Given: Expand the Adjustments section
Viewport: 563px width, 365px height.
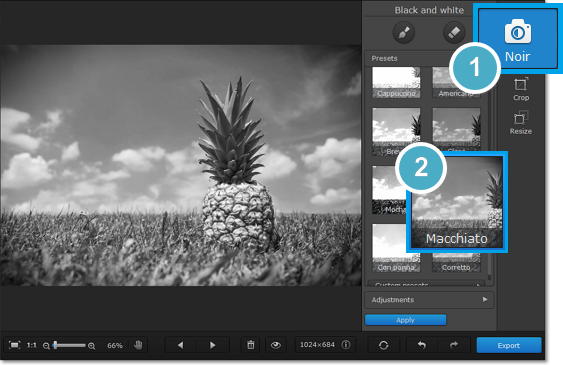Looking at the screenshot, I should coord(429,300).
